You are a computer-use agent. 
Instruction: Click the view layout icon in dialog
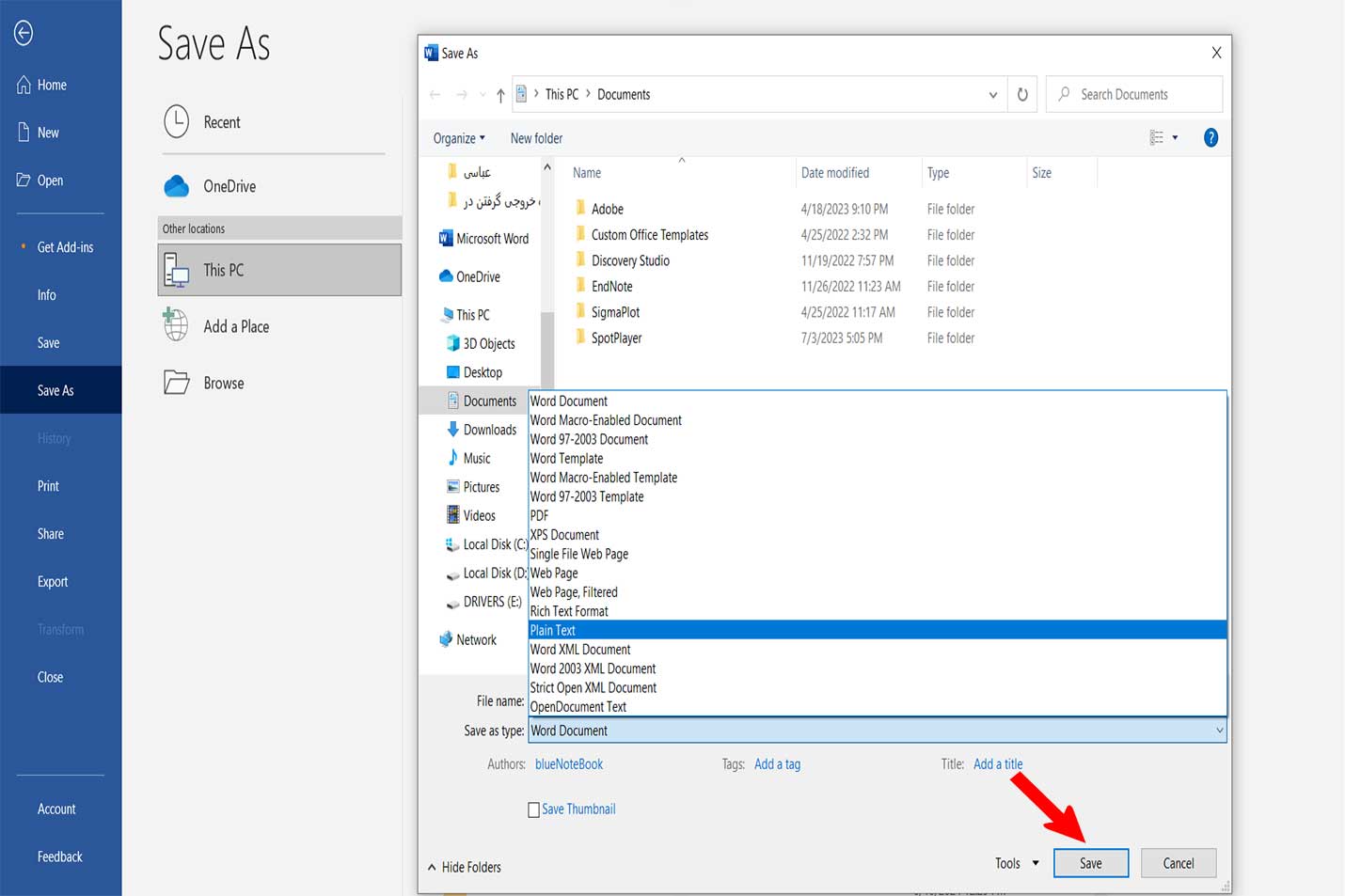pyautogui.click(x=1157, y=138)
